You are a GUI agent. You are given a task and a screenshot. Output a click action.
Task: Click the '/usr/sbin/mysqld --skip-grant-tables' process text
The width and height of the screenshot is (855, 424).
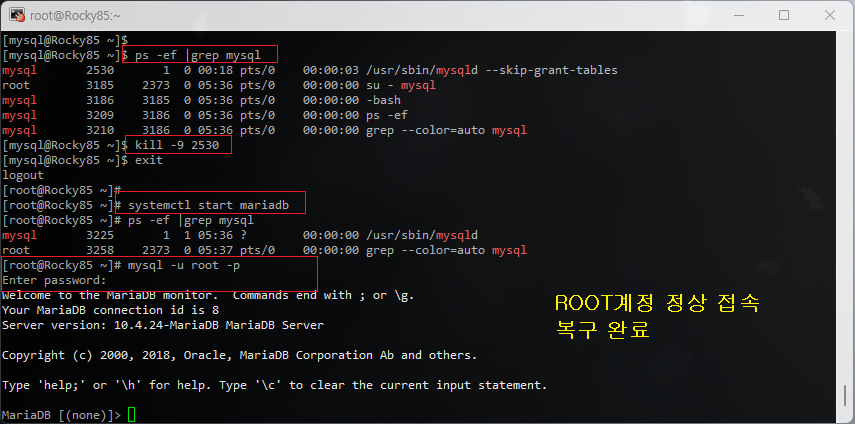492,70
